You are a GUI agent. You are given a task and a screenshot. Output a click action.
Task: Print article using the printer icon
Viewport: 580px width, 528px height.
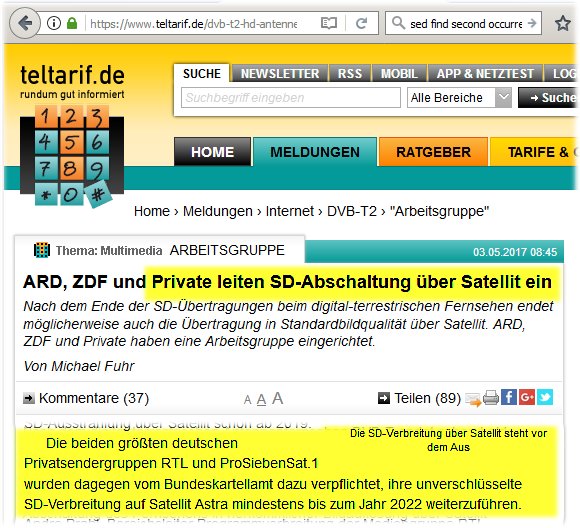click(x=491, y=398)
